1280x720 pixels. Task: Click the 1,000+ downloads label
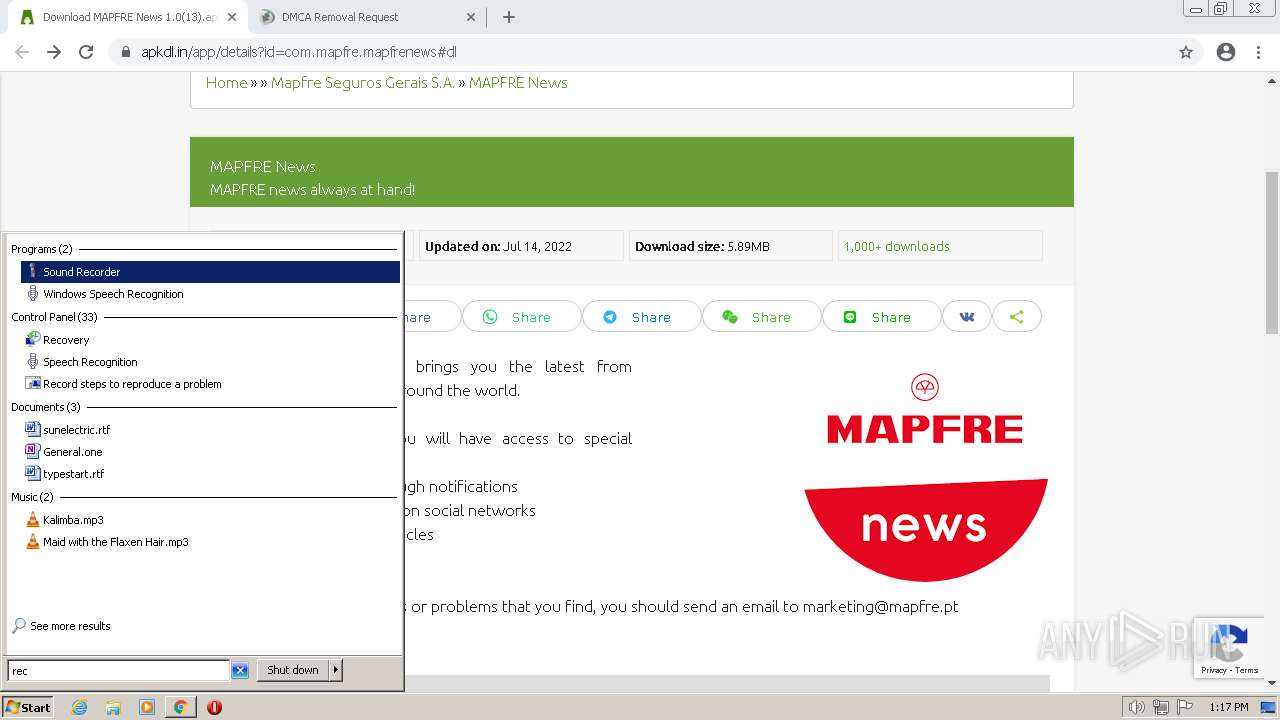point(896,246)
